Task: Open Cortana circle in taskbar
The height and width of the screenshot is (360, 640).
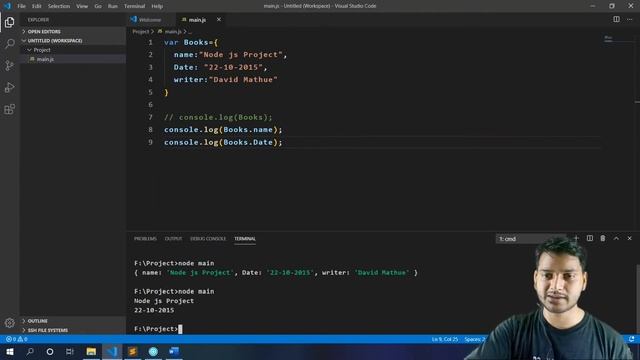Action: tap(50, 351)
